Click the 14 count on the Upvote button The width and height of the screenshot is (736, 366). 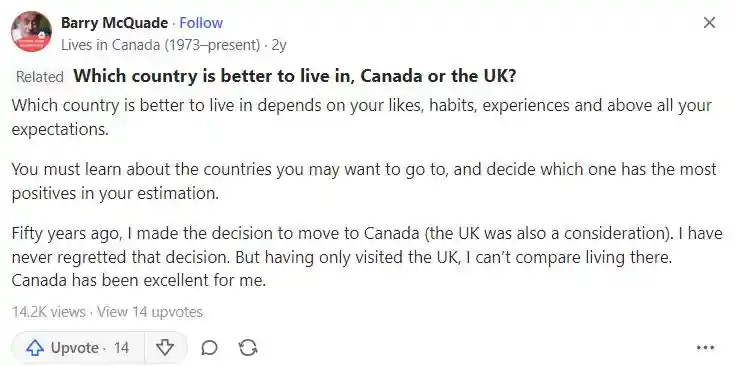pyautogui.click(x=121, y=348)
